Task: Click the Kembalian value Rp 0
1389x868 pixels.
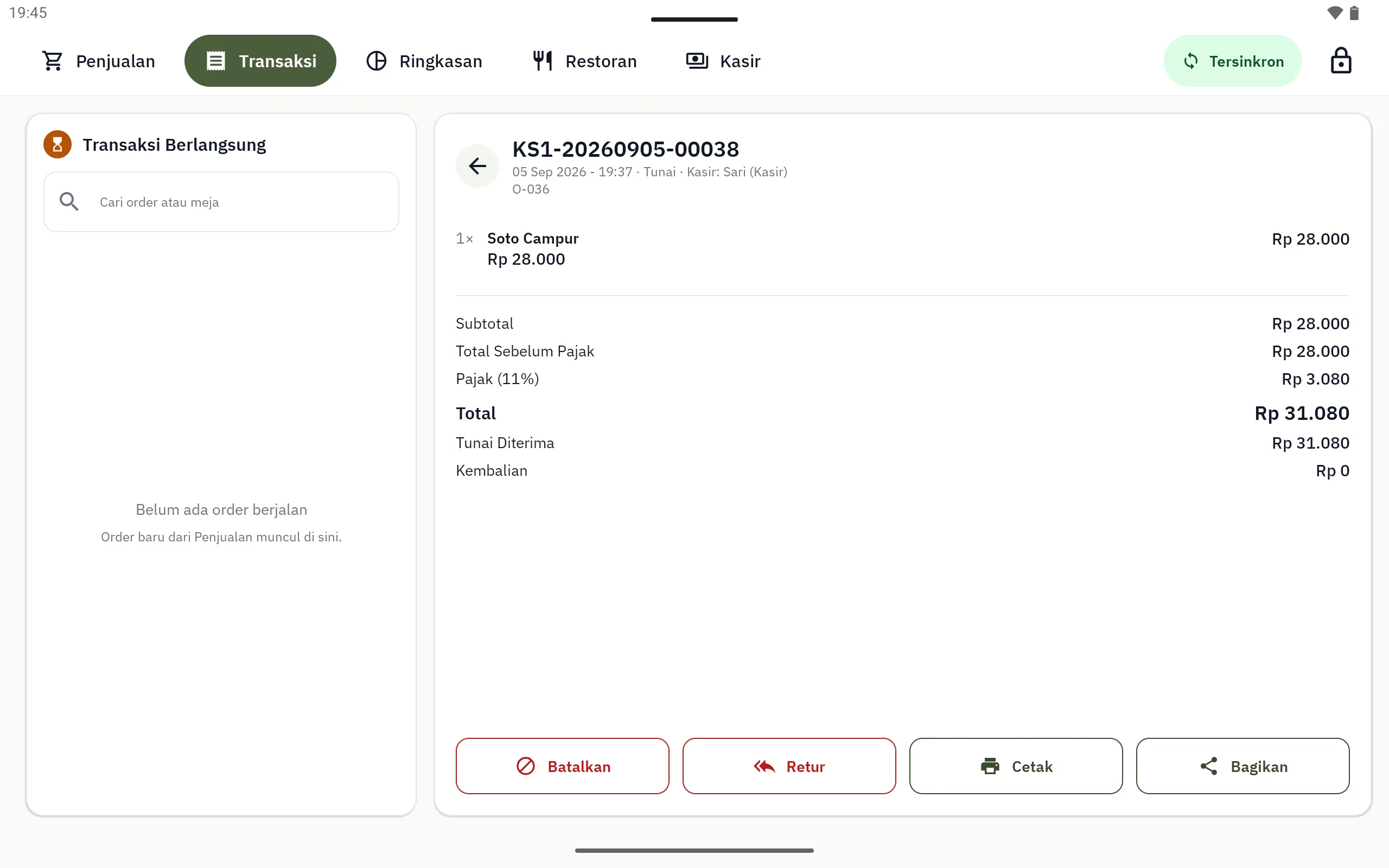Action: click(x=1332, y=471)
